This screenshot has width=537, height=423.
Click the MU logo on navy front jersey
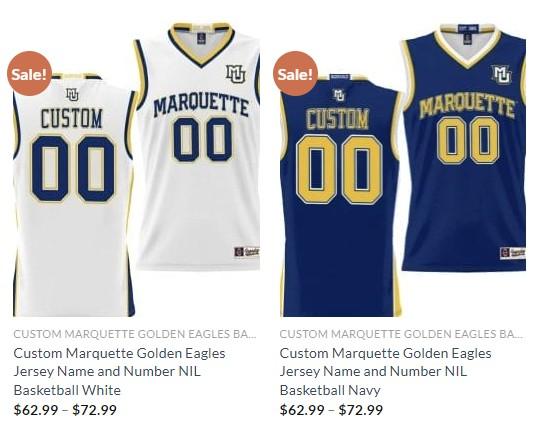501,74
